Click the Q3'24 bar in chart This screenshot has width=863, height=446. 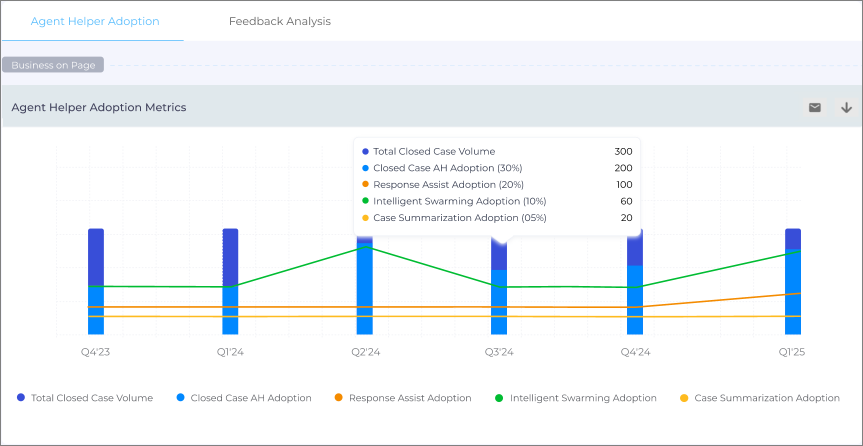click(x=499, y=295)
